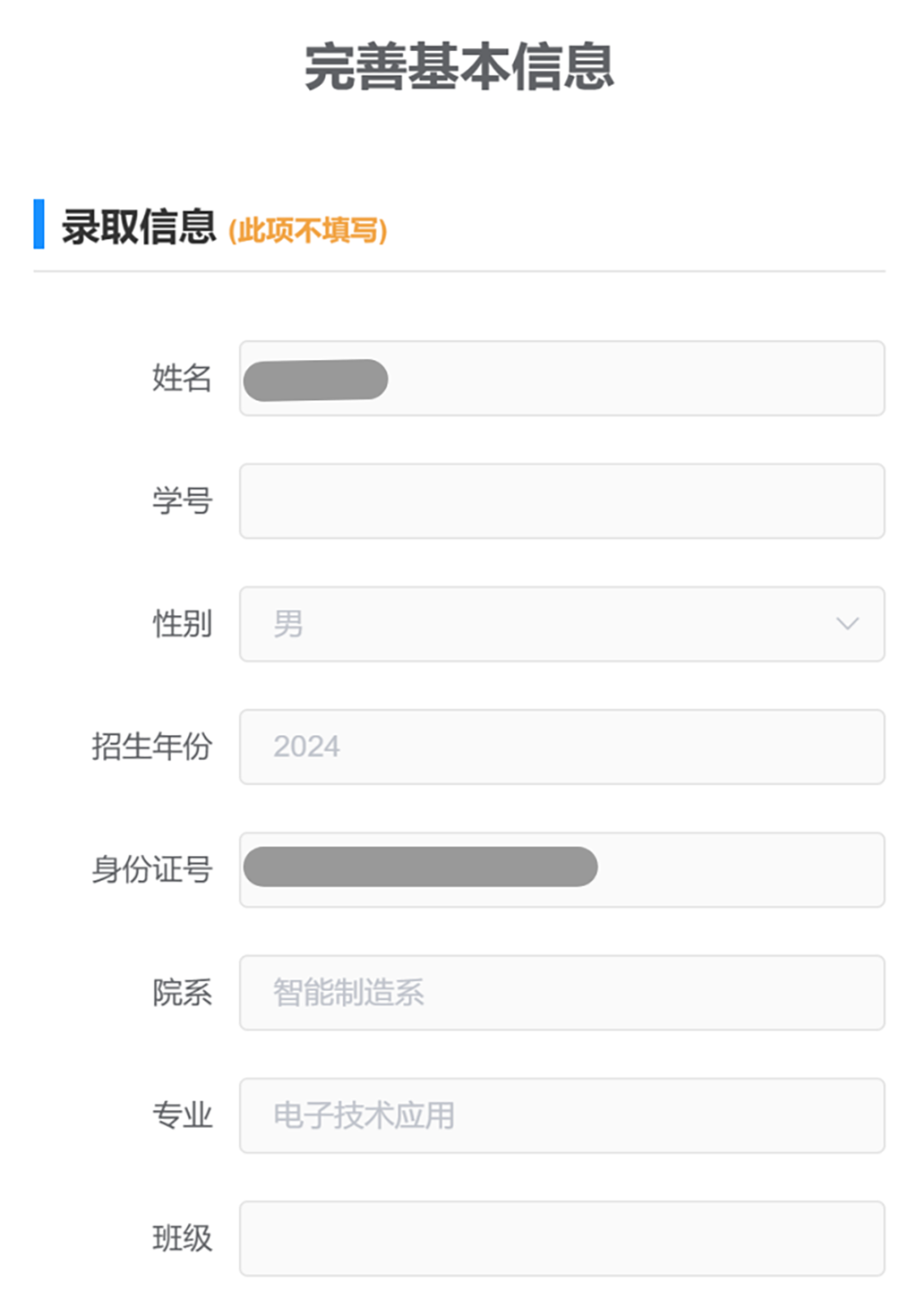Click the 姓名 input field

[561, 379]
